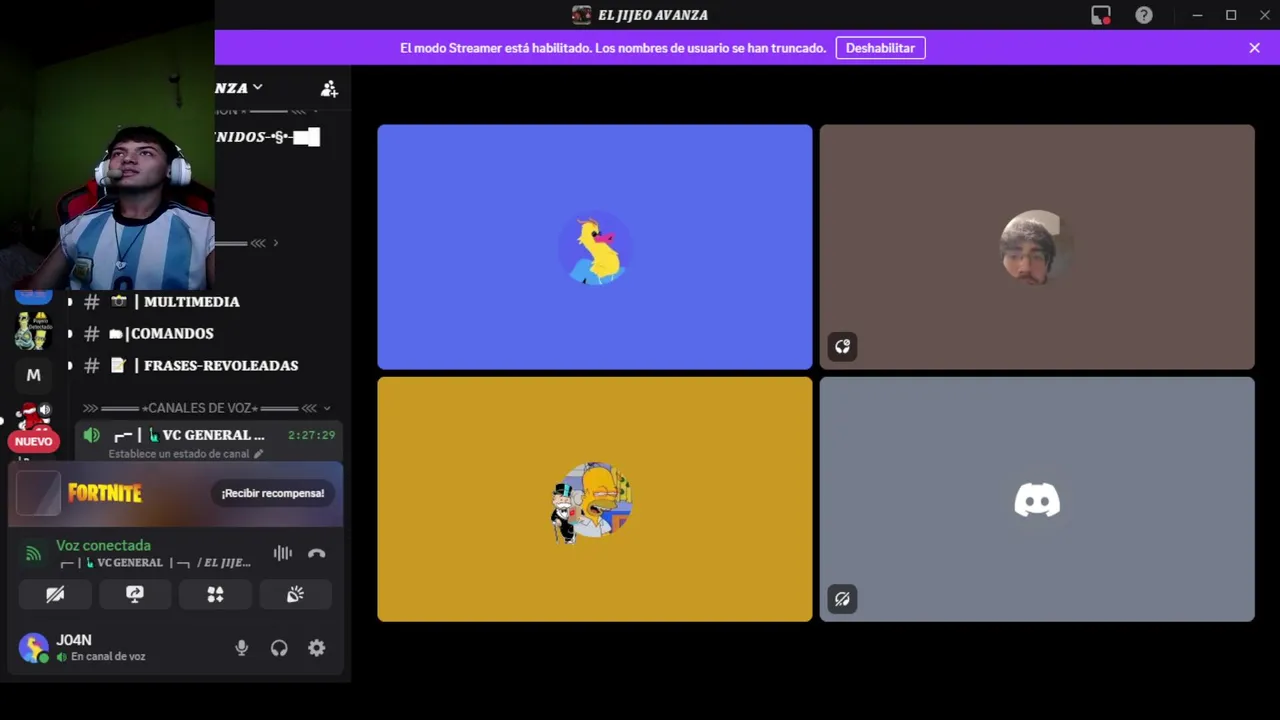
Task: Click the activity icon on brown tile
Action: click(x=842, y=347)
